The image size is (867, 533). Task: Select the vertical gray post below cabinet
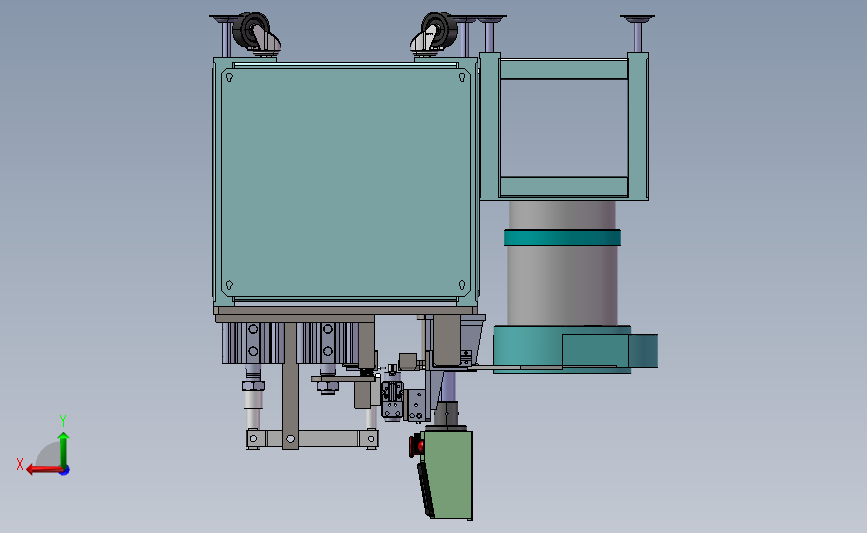(x=290, y=386)
